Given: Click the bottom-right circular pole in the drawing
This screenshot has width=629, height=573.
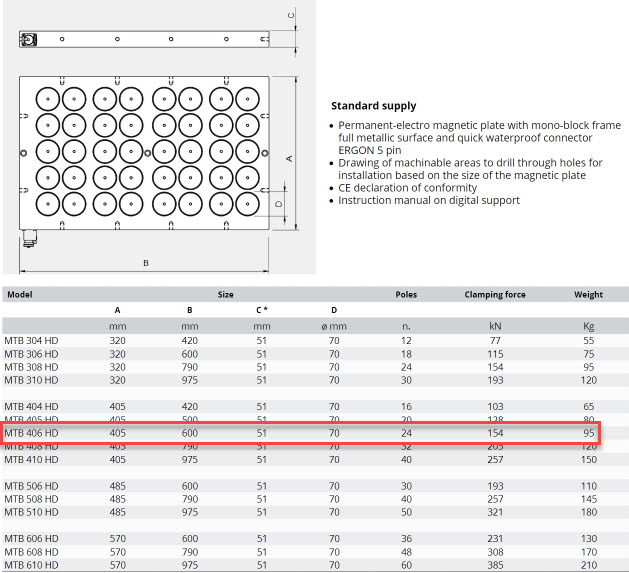Looking at the screenshot, I should coord(247,204).
